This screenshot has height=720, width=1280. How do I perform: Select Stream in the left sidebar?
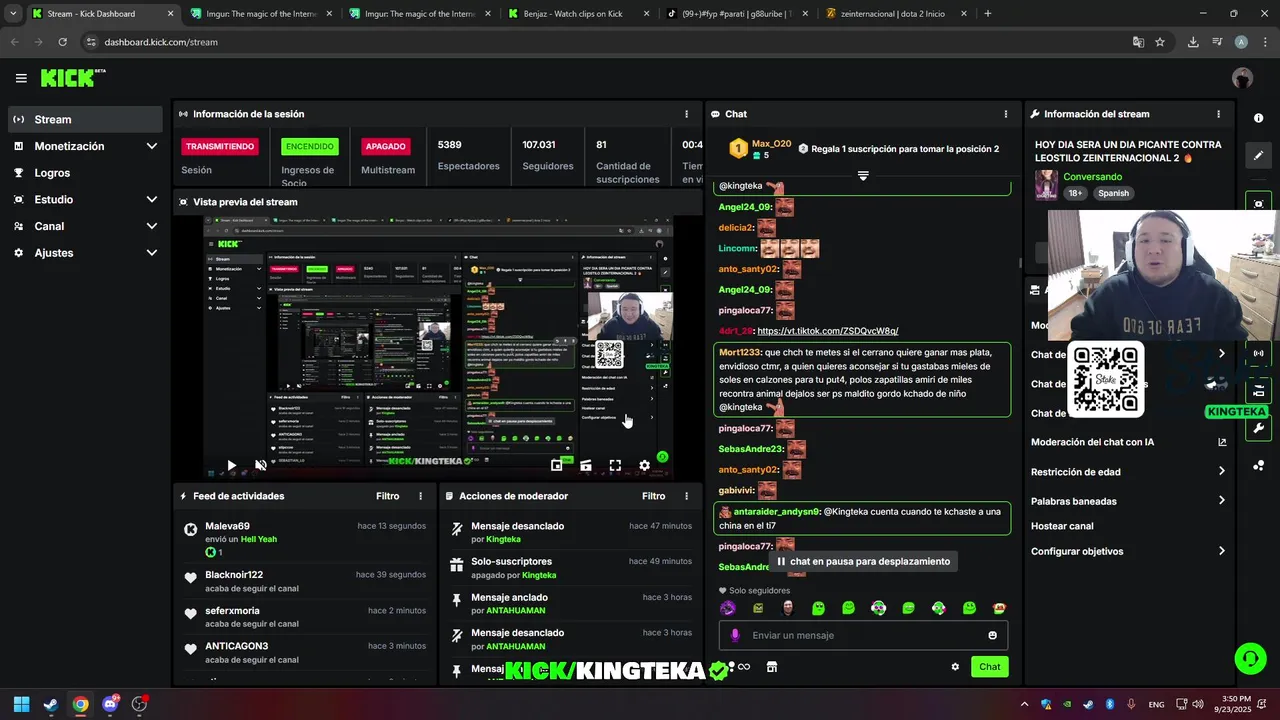point(85,119)
